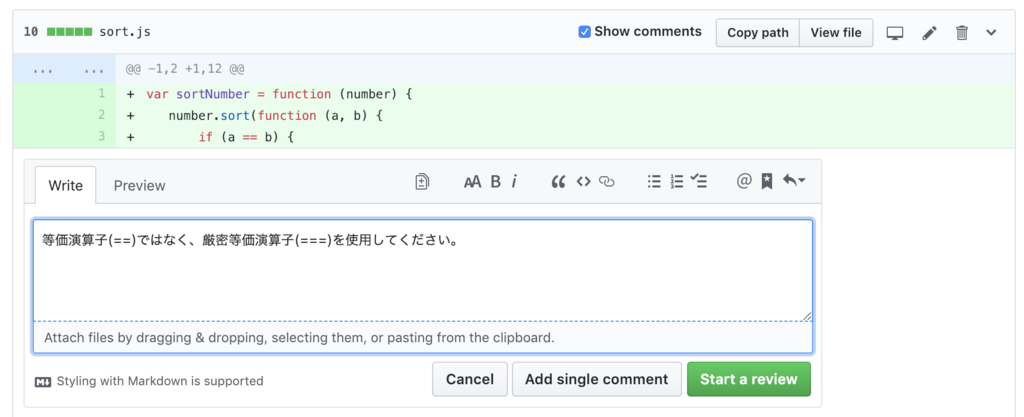Apply bold formatting to comment

495,182
